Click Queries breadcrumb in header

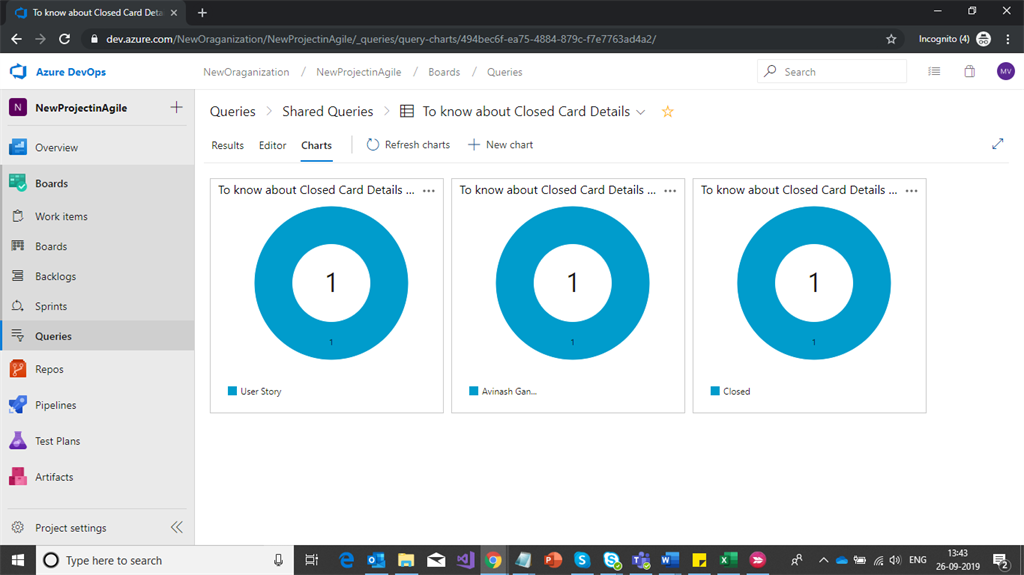click(504, 72)
